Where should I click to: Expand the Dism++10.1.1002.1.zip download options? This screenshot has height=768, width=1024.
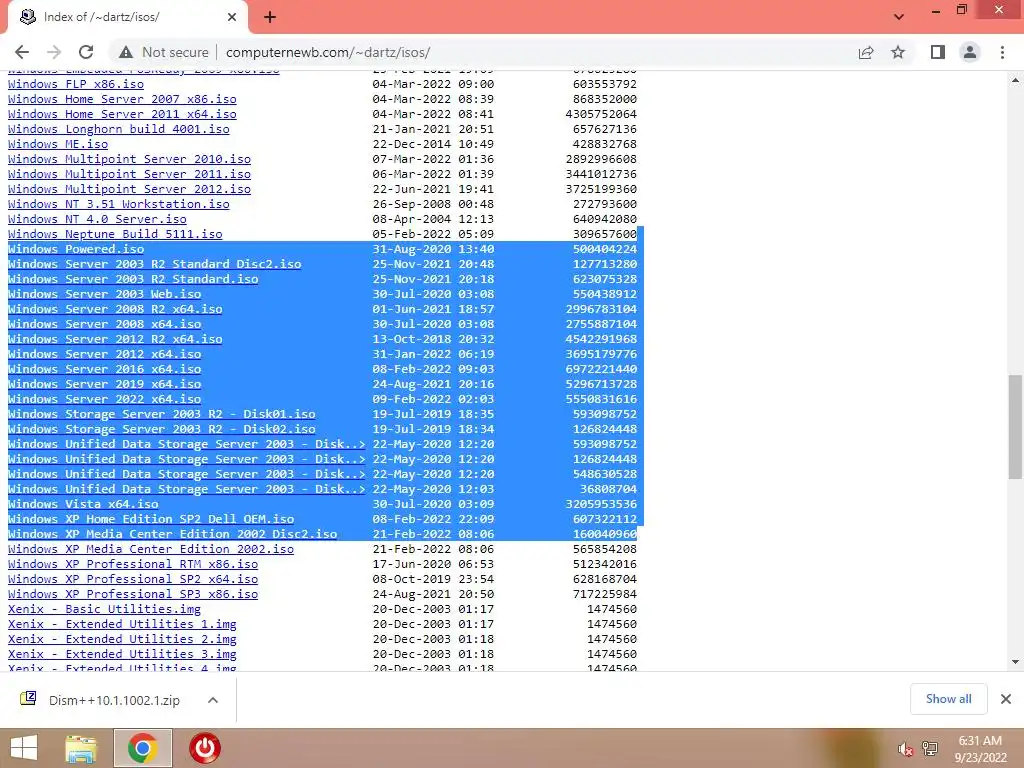tap(213, 700)
